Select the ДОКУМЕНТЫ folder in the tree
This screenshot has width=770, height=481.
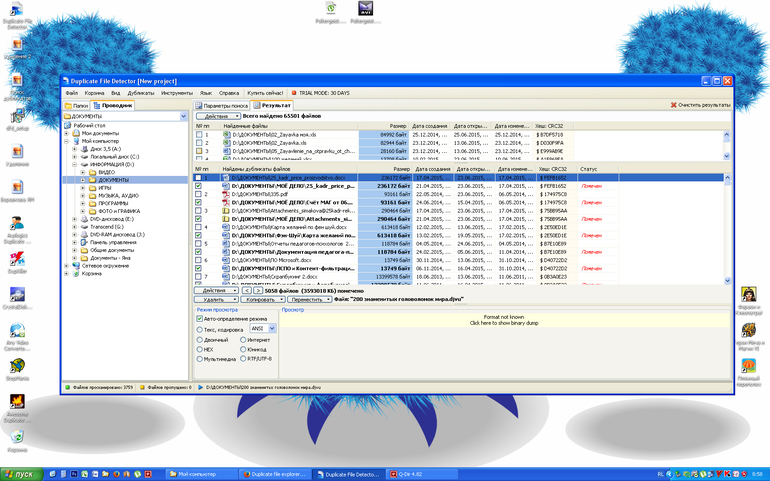(x=112, y=180)
